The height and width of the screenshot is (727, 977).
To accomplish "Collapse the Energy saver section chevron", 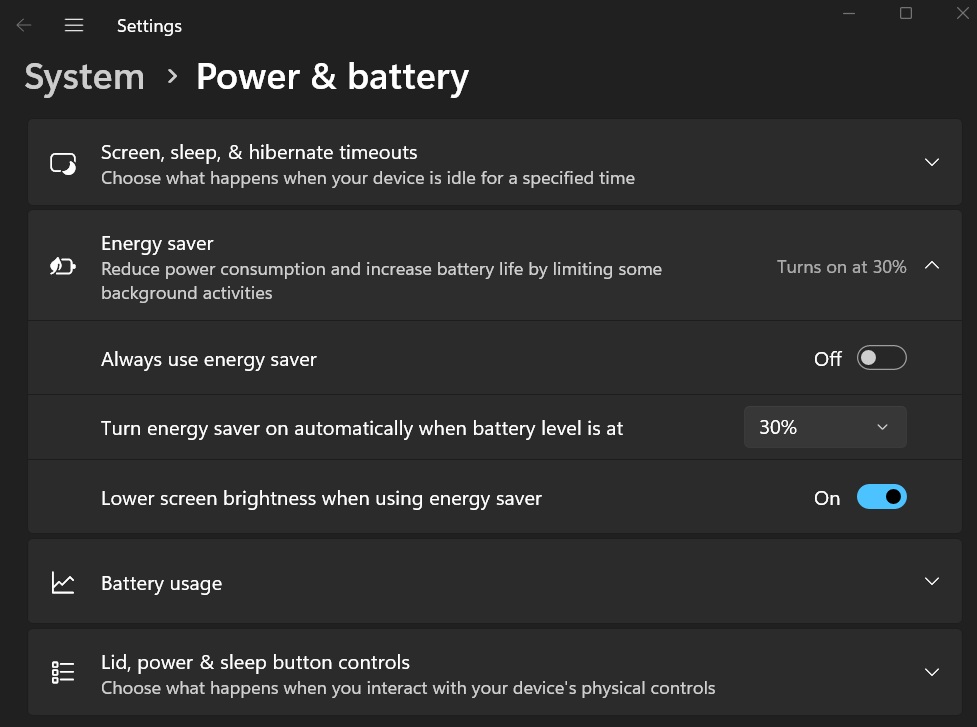I will (932, 265).
